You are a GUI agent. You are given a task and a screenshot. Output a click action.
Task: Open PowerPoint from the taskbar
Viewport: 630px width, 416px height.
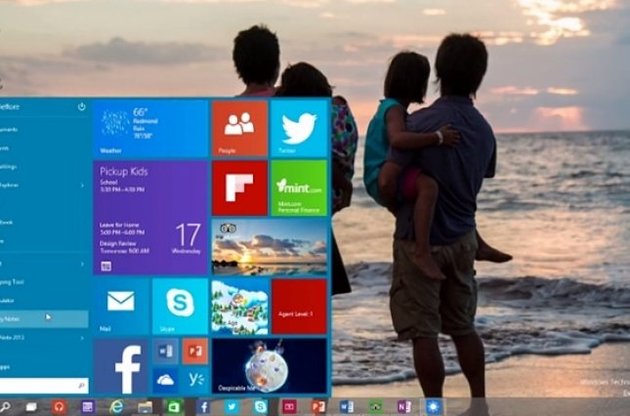(318, 407)
